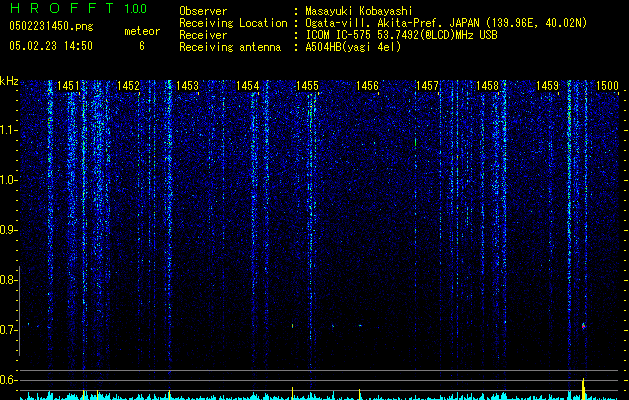Select the filename 0502231450.png
Viewport: 629px width, 400px height.
[x=51, y=26]
